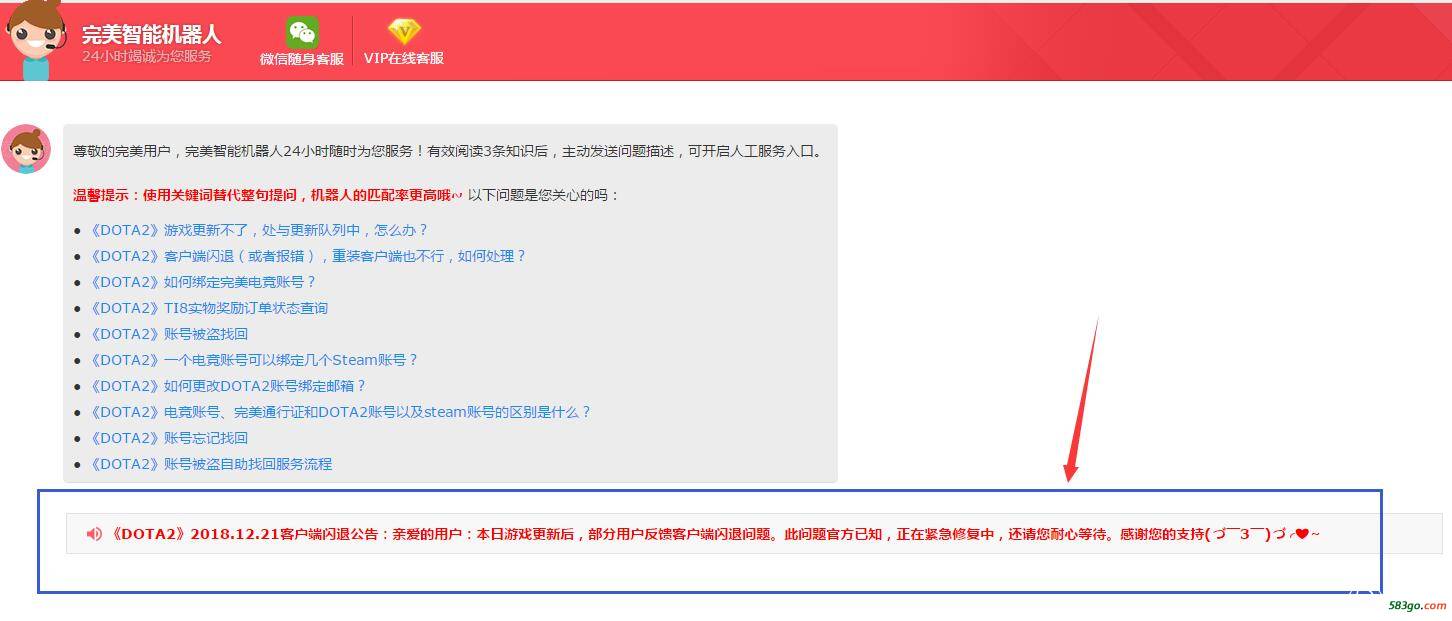Screen dimensions: 1452x621
Task: Select 如何绑定完美电竞账号 question
Action: 203,282
